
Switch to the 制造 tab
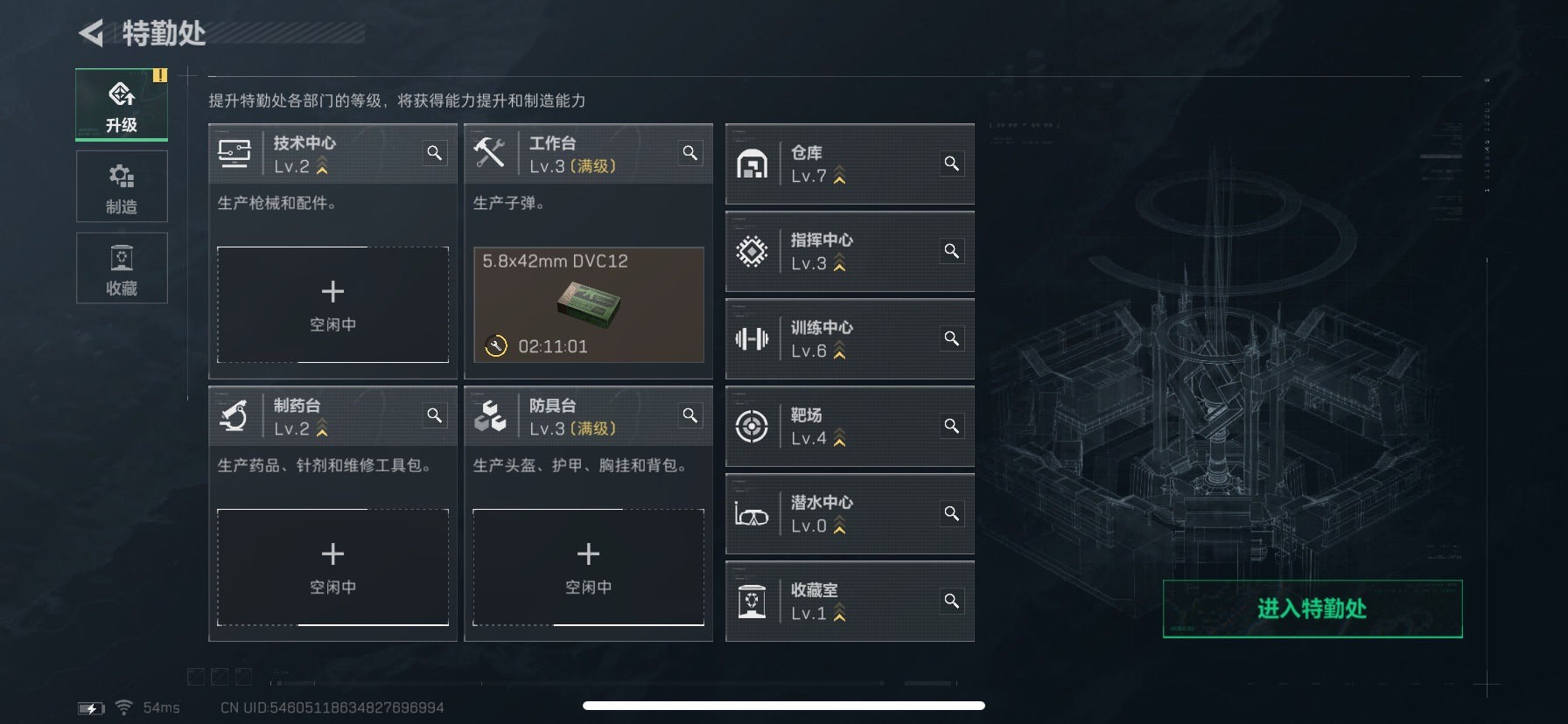tap(122, 186)
